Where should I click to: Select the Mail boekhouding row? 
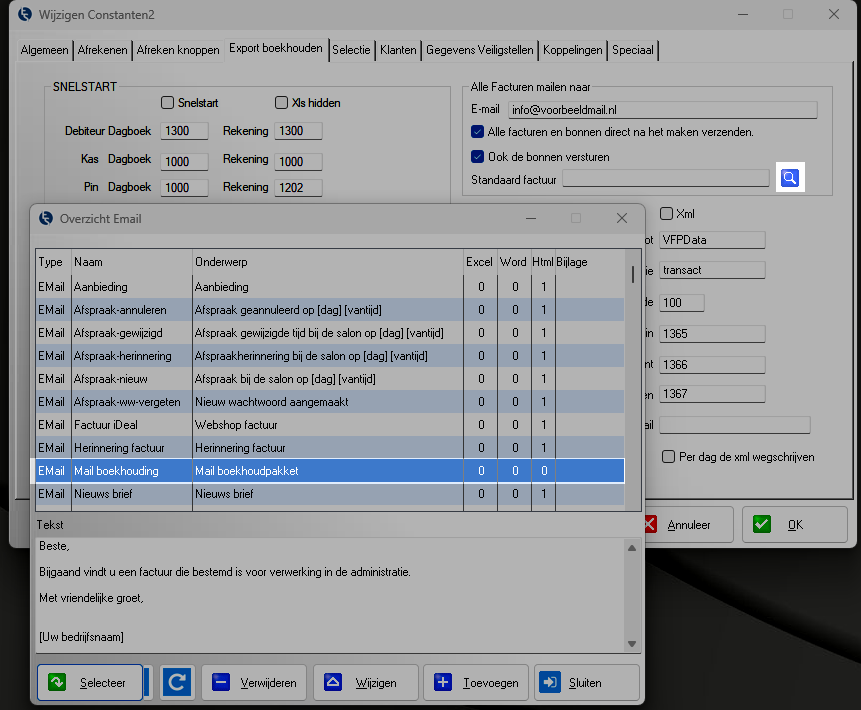(x=330, y=471)
